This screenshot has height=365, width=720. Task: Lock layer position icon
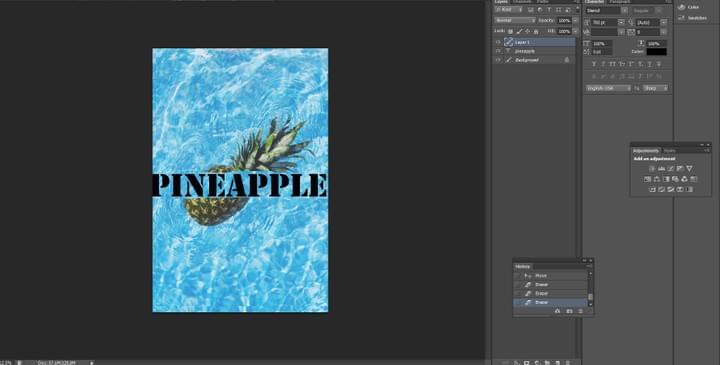528,31
